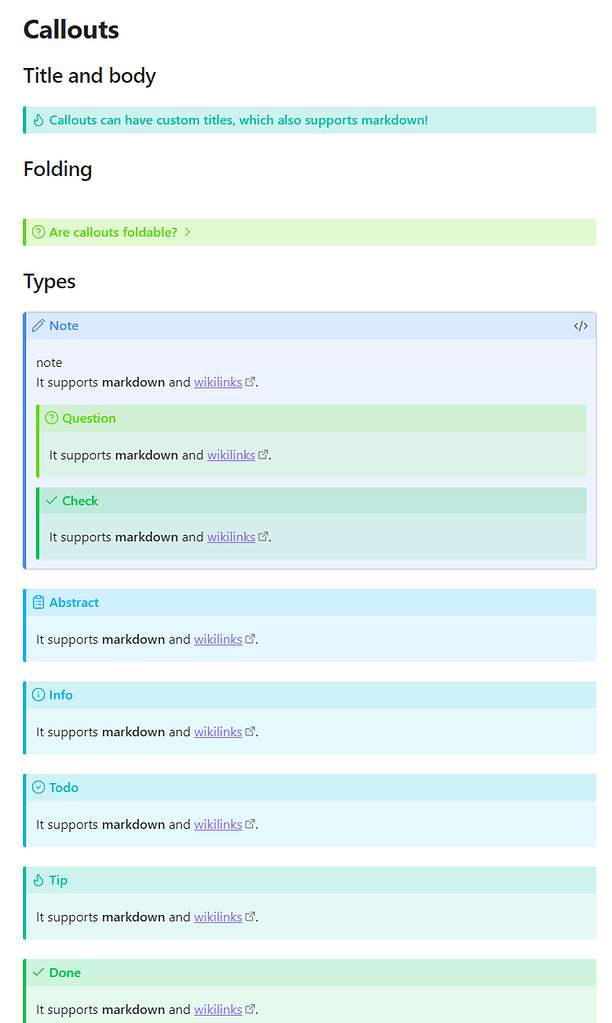This screenshot has height=1023, width=612.
Task: Click the checkmark icon on Done callout
Action: [39, 972]
